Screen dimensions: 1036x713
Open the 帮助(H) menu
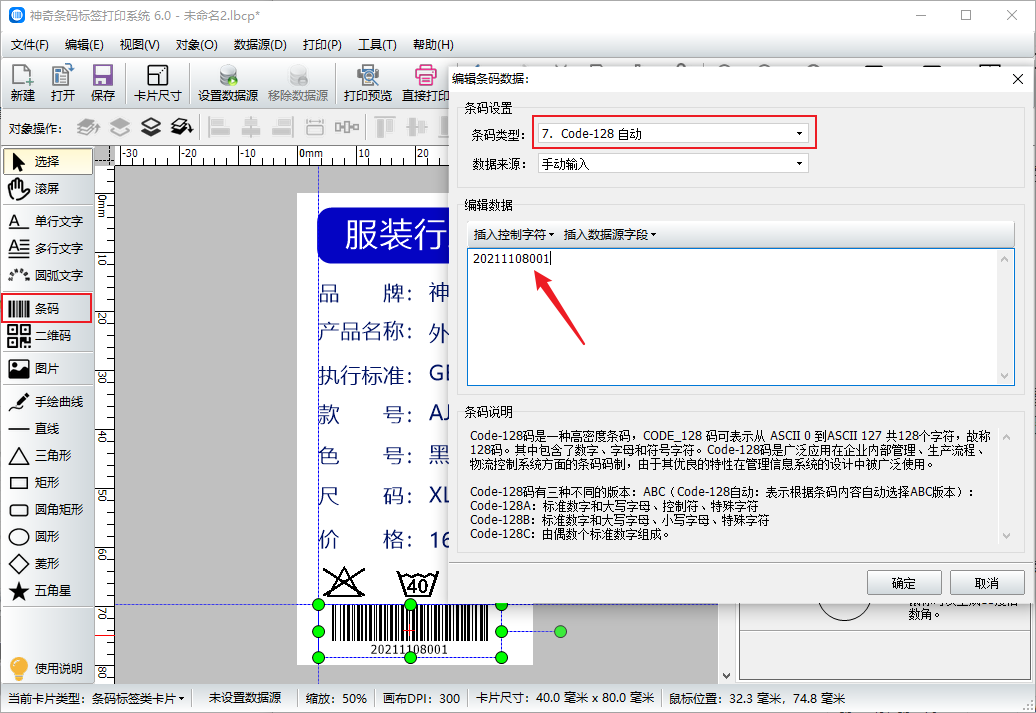click(433, 45)
